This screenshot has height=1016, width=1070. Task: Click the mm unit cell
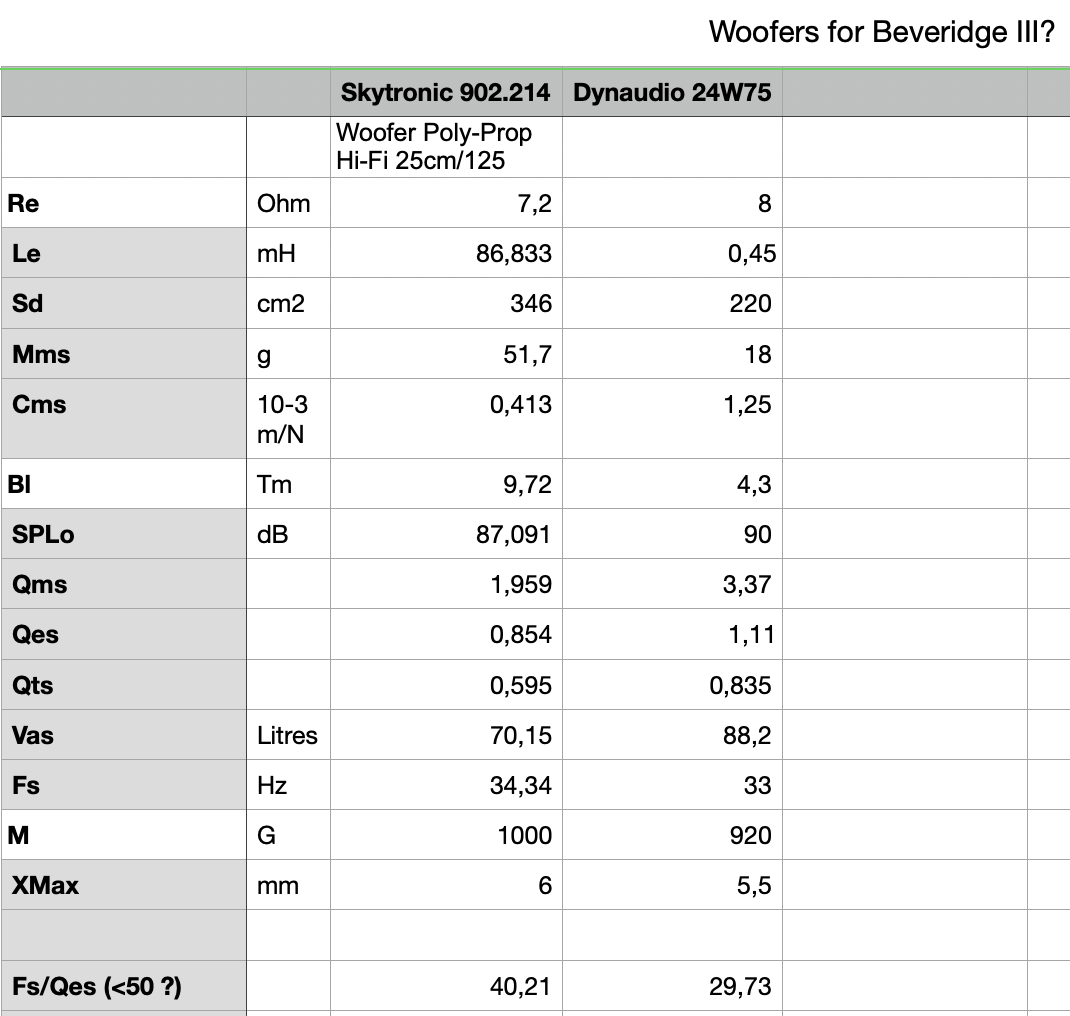click(x=288, y=885)
